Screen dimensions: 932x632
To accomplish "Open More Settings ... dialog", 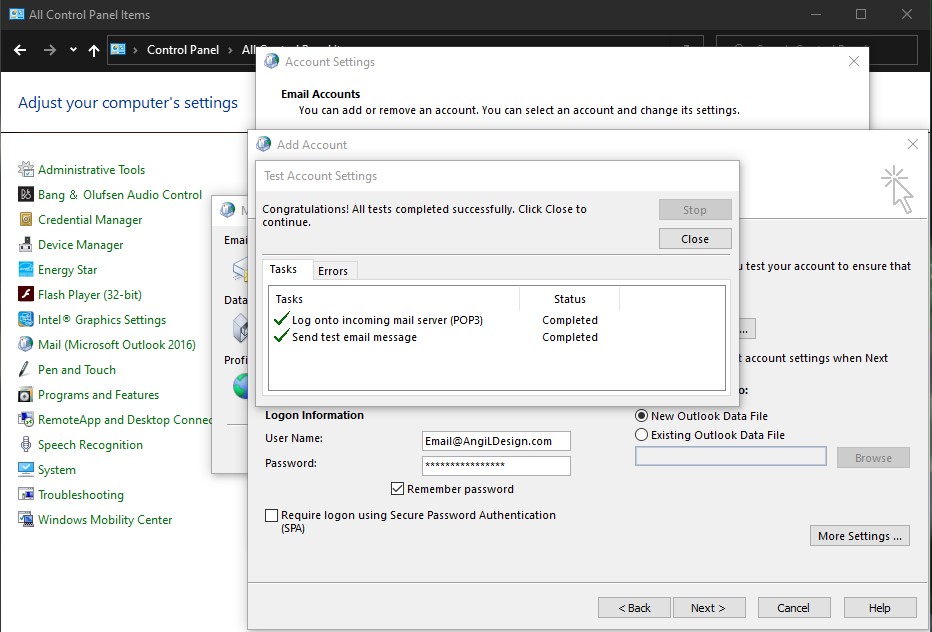I will (859, 536).
